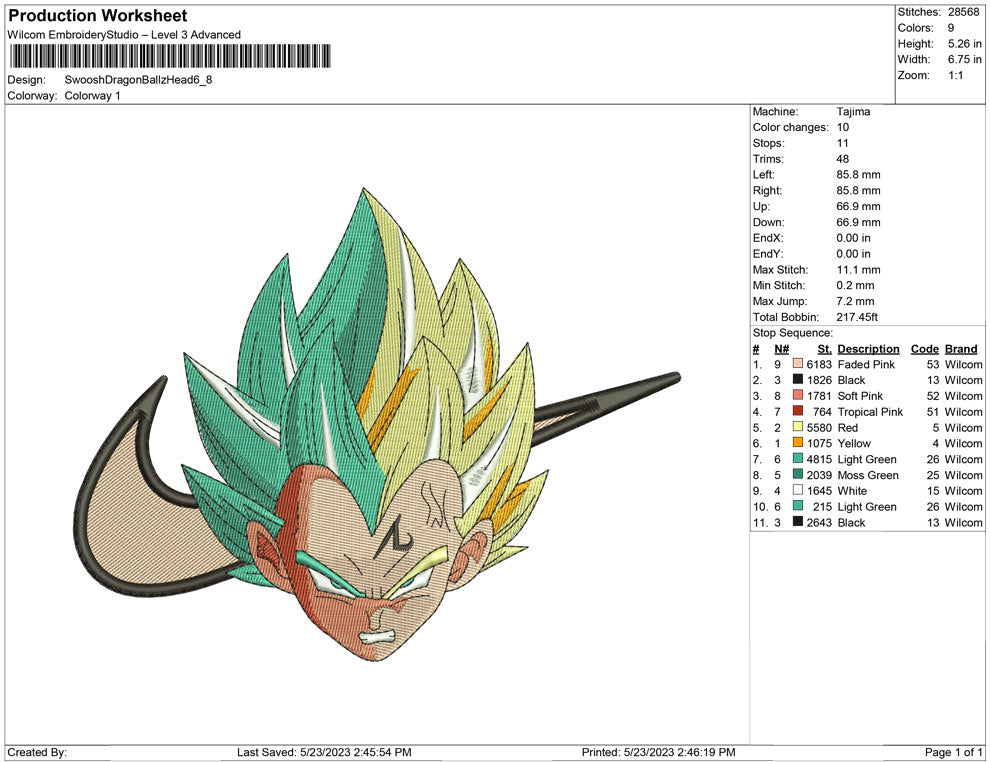990x762 pixels.
Task: Click the Code column header
Action: tap(924, 349)
